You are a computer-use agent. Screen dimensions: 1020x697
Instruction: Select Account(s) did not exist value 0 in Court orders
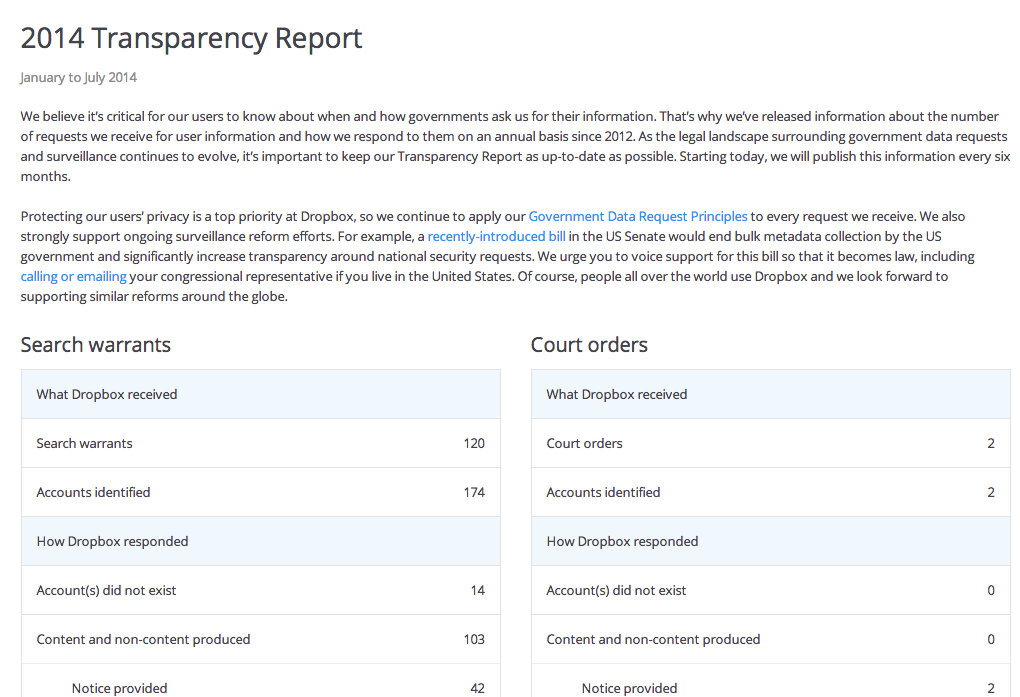click(991, 591)
